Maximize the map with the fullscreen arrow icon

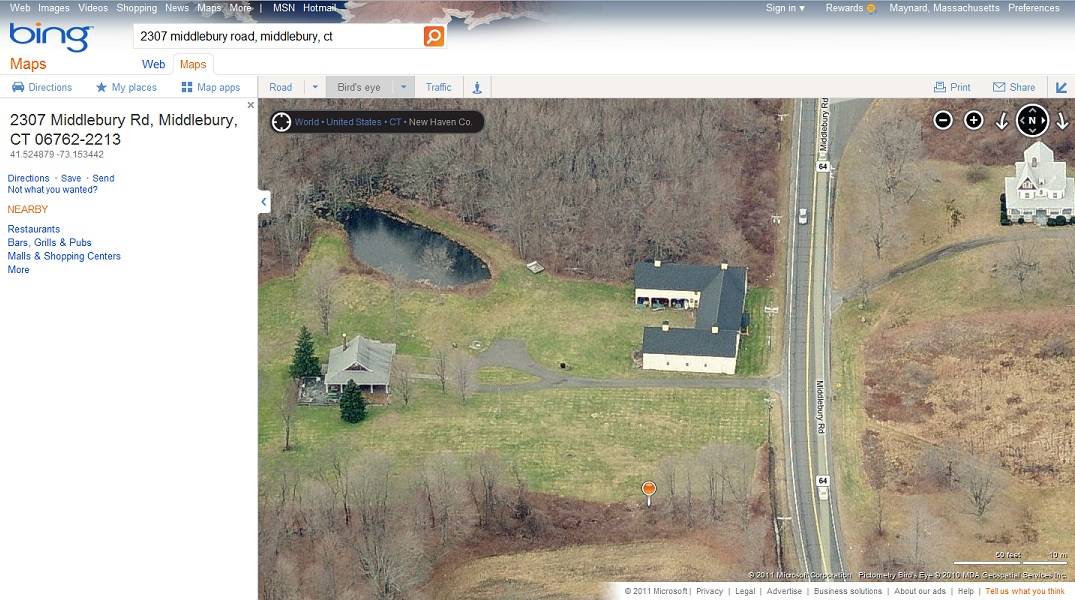tap(1061, 87)
